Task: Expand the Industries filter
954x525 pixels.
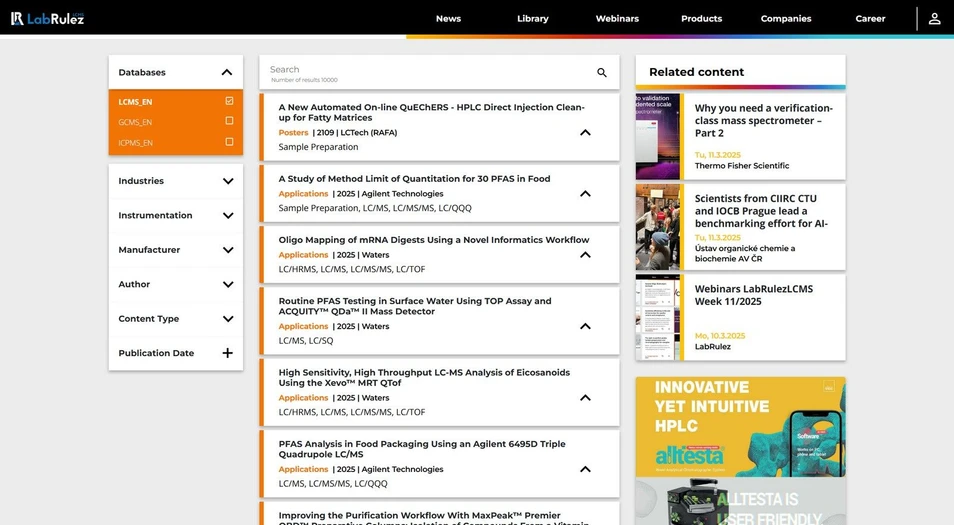Action: coord(228,181)
